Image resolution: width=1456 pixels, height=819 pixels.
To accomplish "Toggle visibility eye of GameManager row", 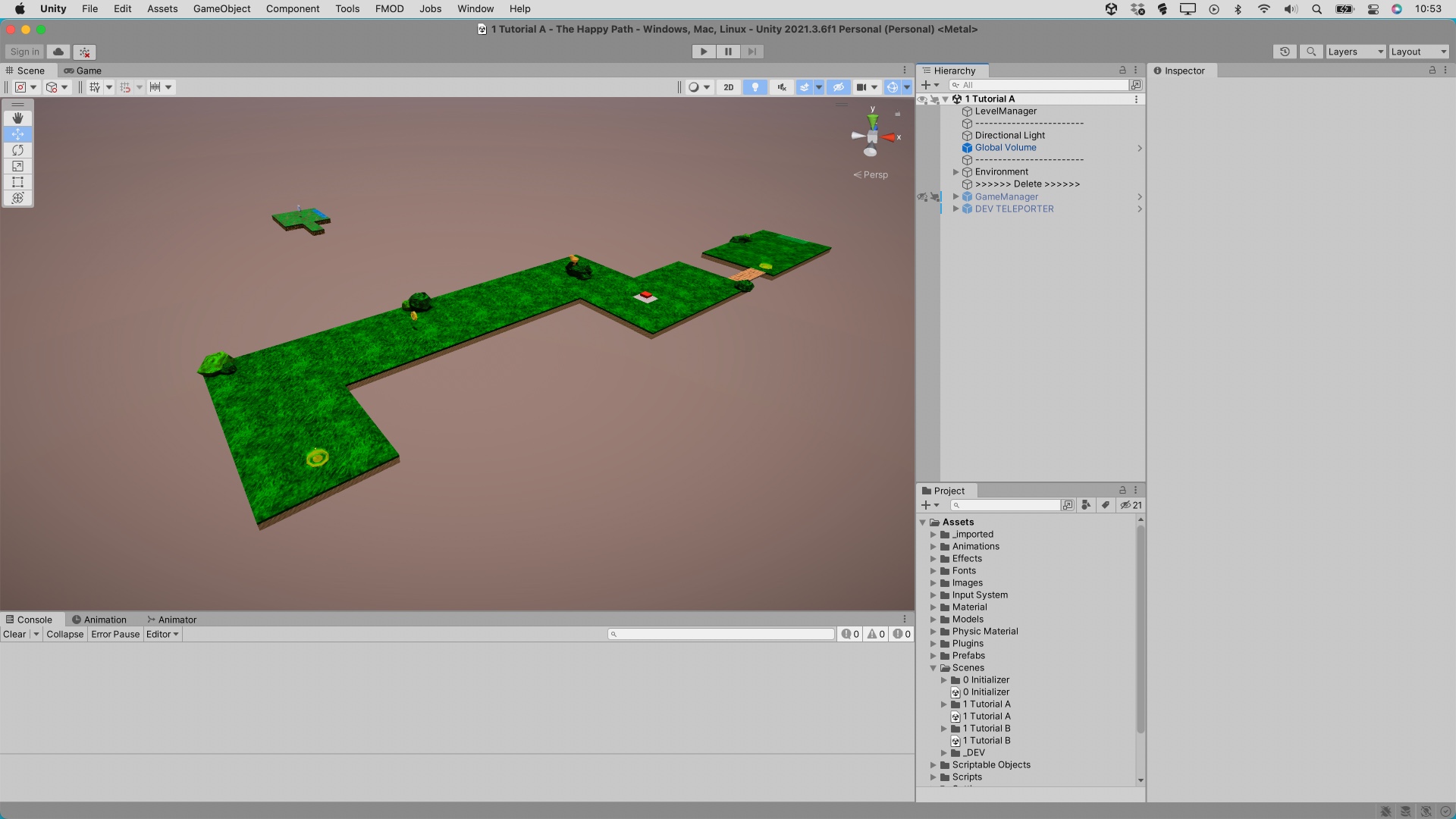I will click(x=922, y=197).
